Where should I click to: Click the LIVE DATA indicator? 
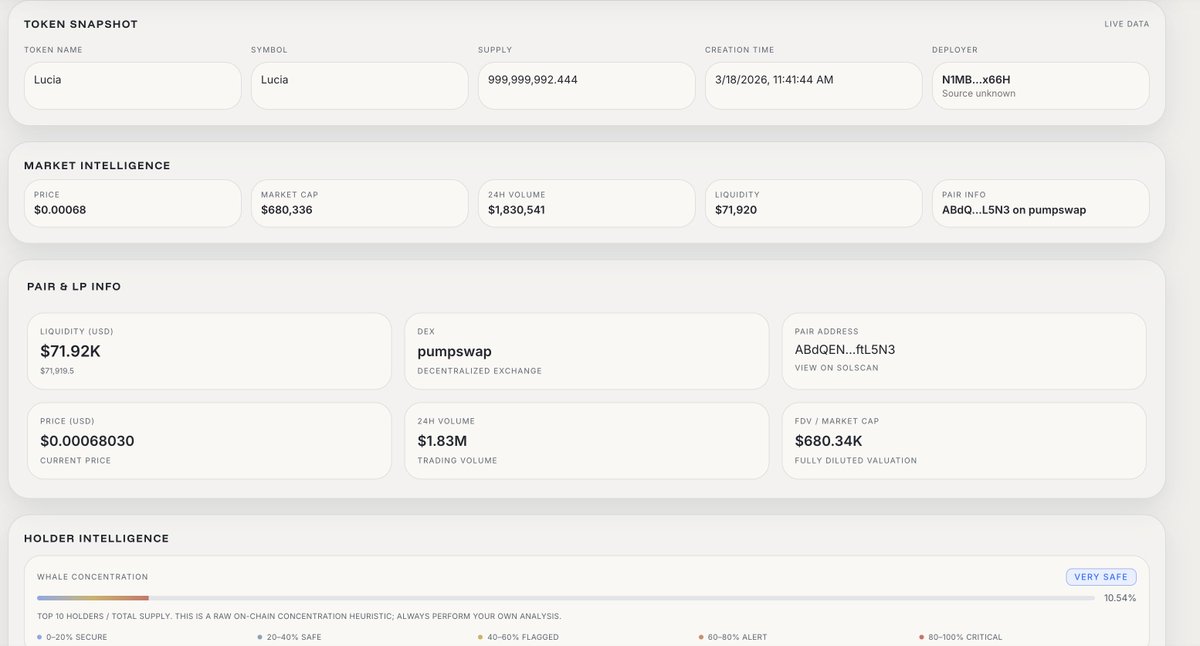pyautogui.click(x=1126, y=24)
